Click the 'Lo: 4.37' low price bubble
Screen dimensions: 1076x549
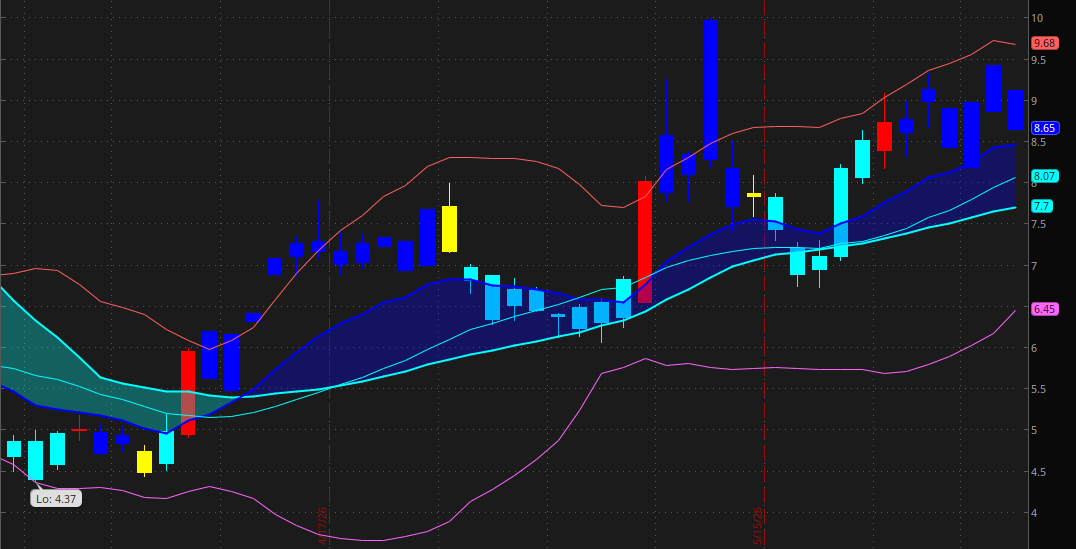pos(56,499)
